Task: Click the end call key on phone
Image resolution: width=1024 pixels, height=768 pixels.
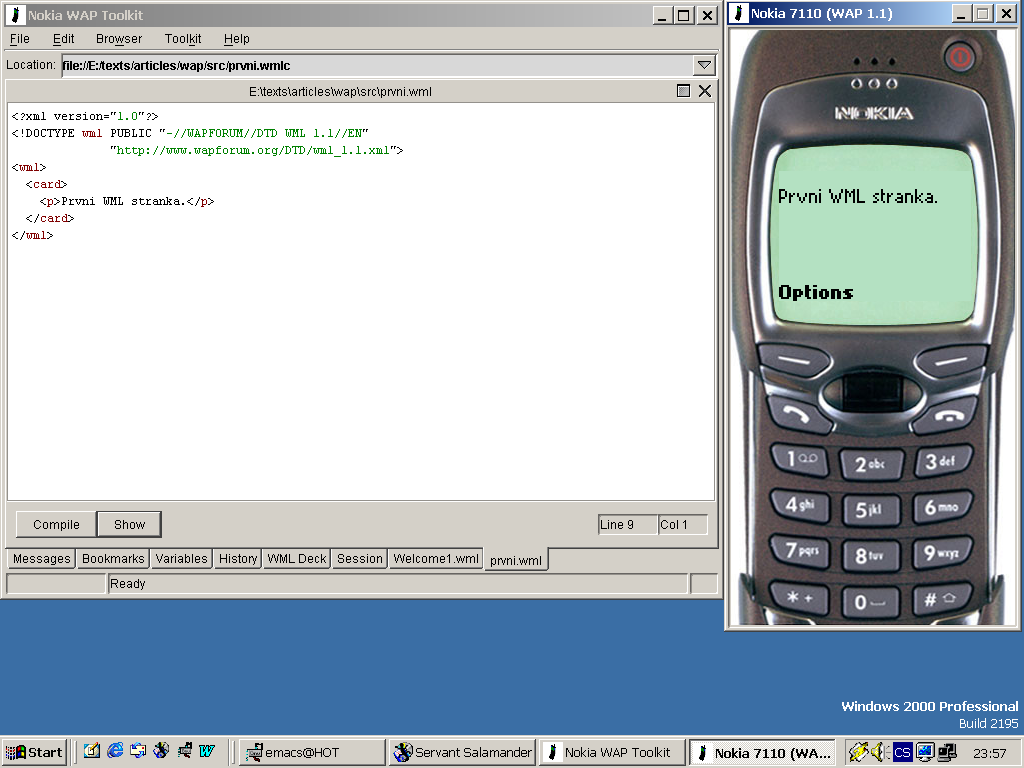Action: coord(947,416)
